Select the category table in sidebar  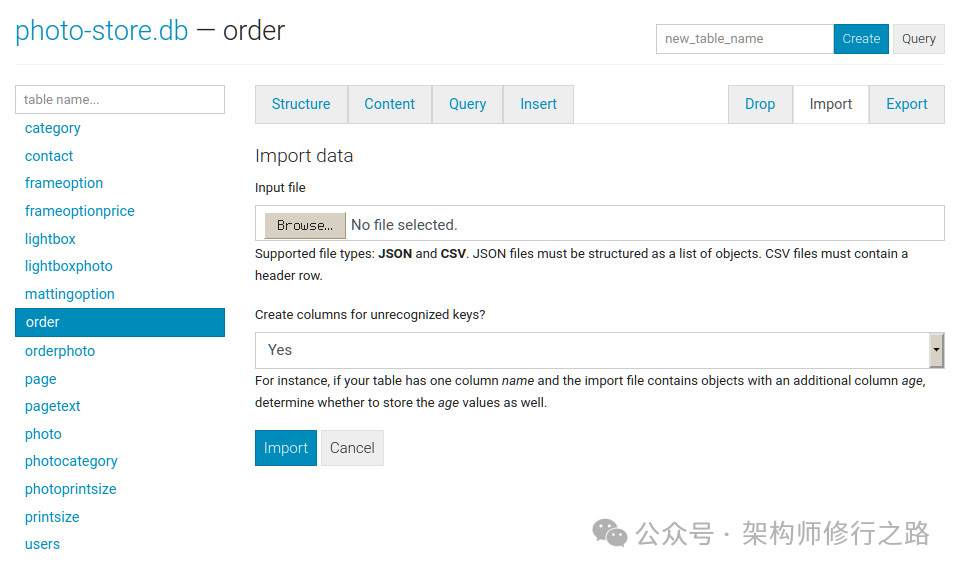[53, 128]
